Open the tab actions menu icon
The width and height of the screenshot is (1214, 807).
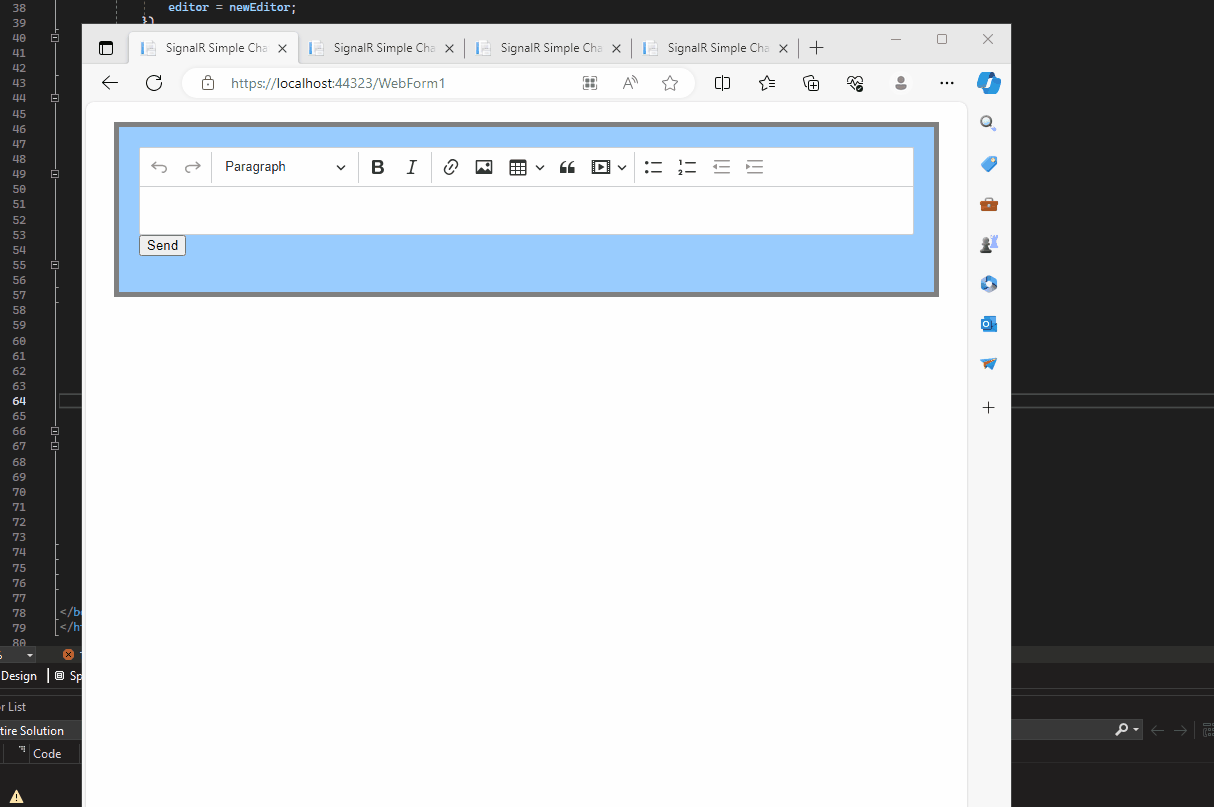106,48
